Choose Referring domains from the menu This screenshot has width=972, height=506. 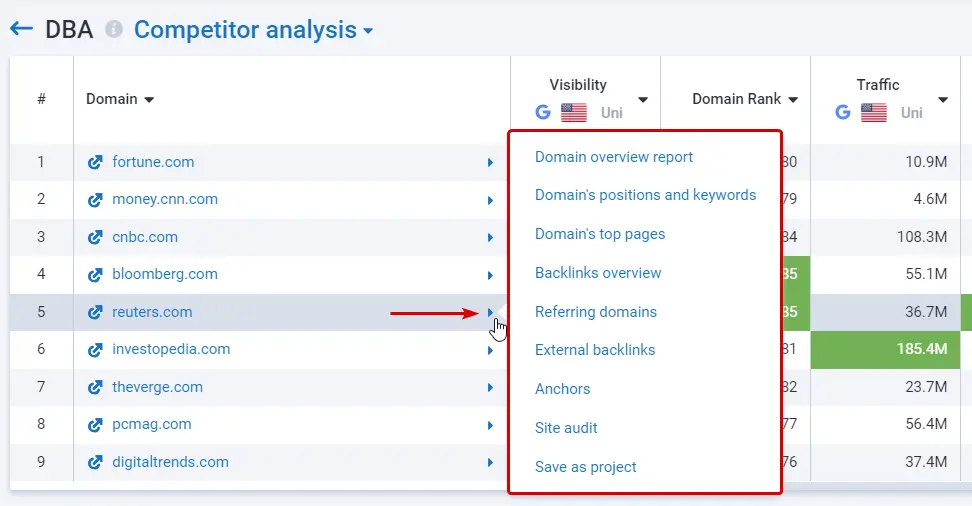point(596,312)
